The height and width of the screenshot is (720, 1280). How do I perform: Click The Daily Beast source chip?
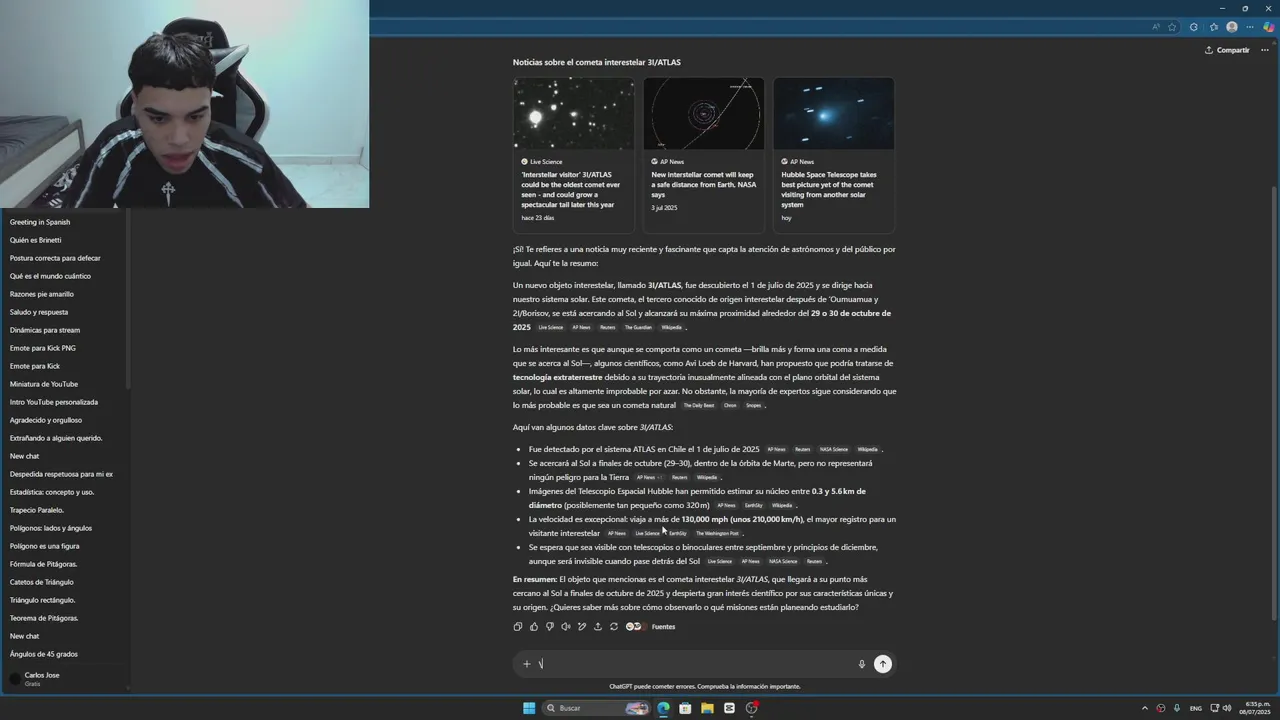[699, 406]
